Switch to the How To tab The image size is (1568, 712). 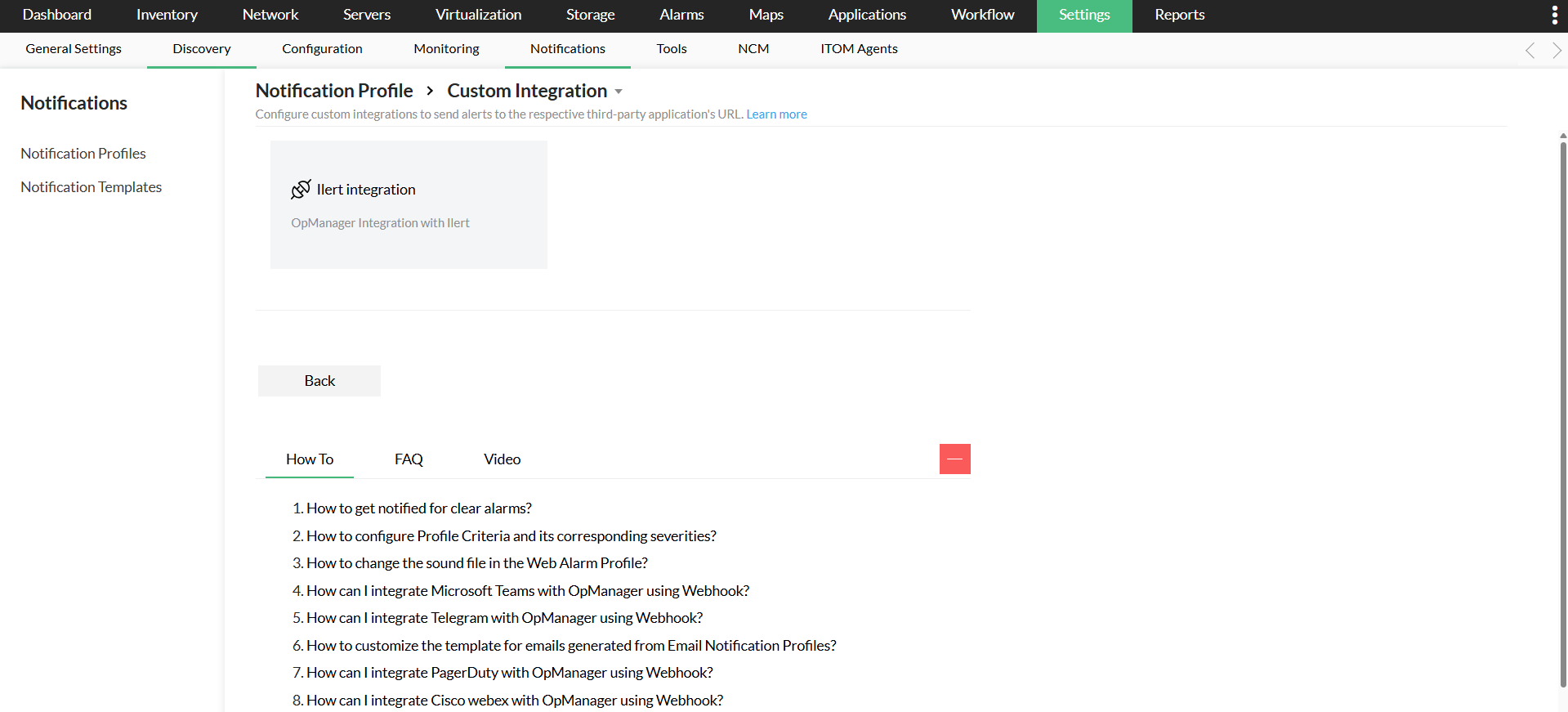pyautogui.click(x=310, y=459)
